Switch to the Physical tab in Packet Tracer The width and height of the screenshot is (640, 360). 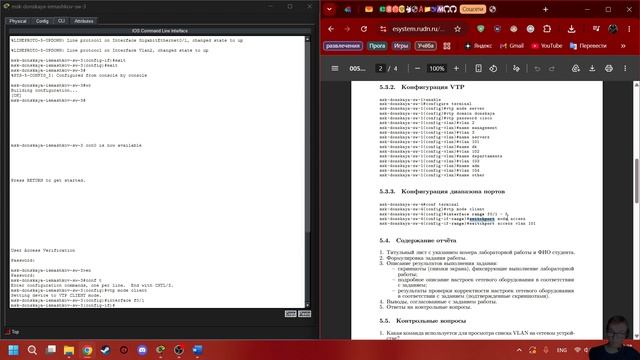pyautogui.click(x=18, y=21)
